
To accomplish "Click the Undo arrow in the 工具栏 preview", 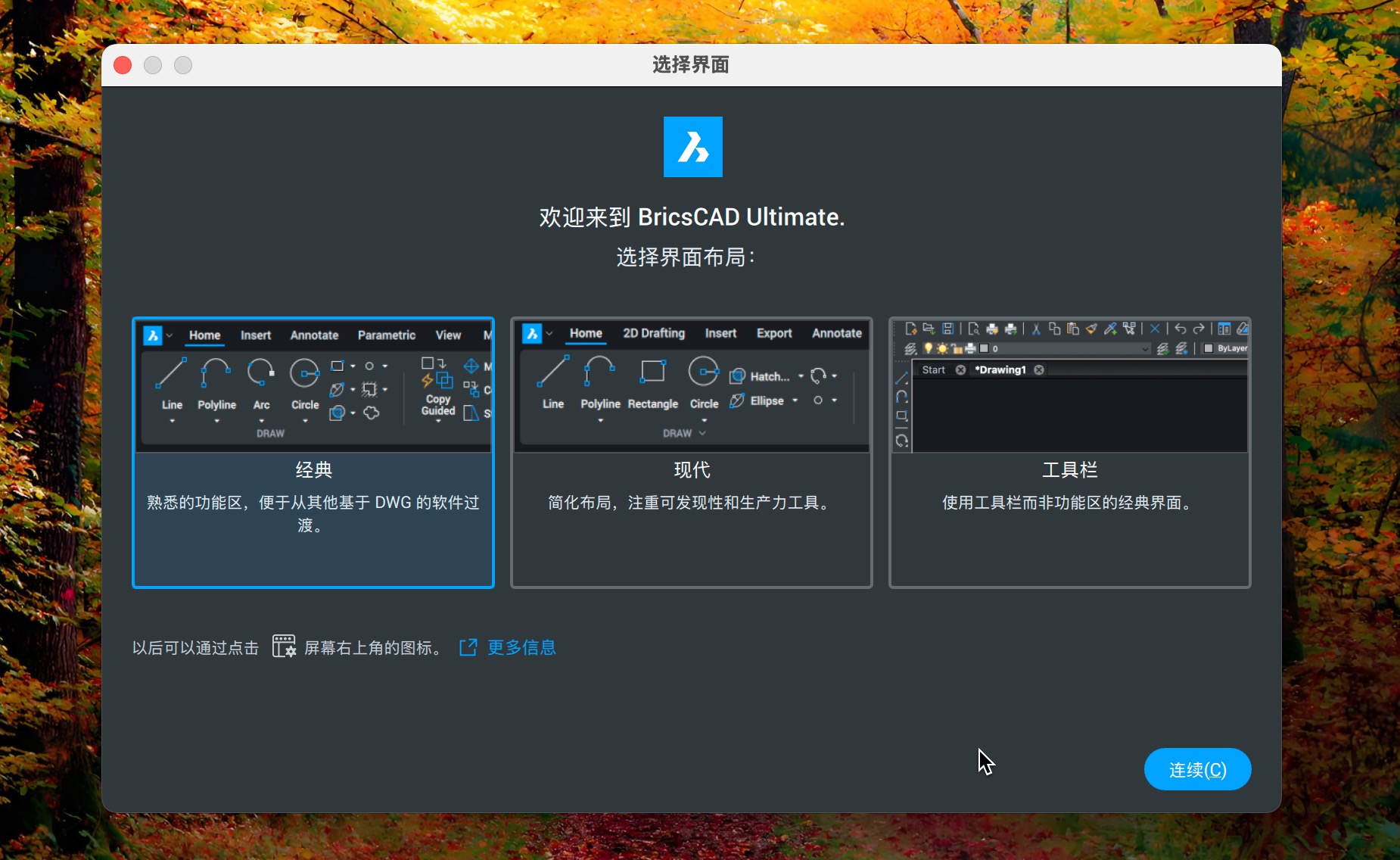I will click(x=1181, y=329).
